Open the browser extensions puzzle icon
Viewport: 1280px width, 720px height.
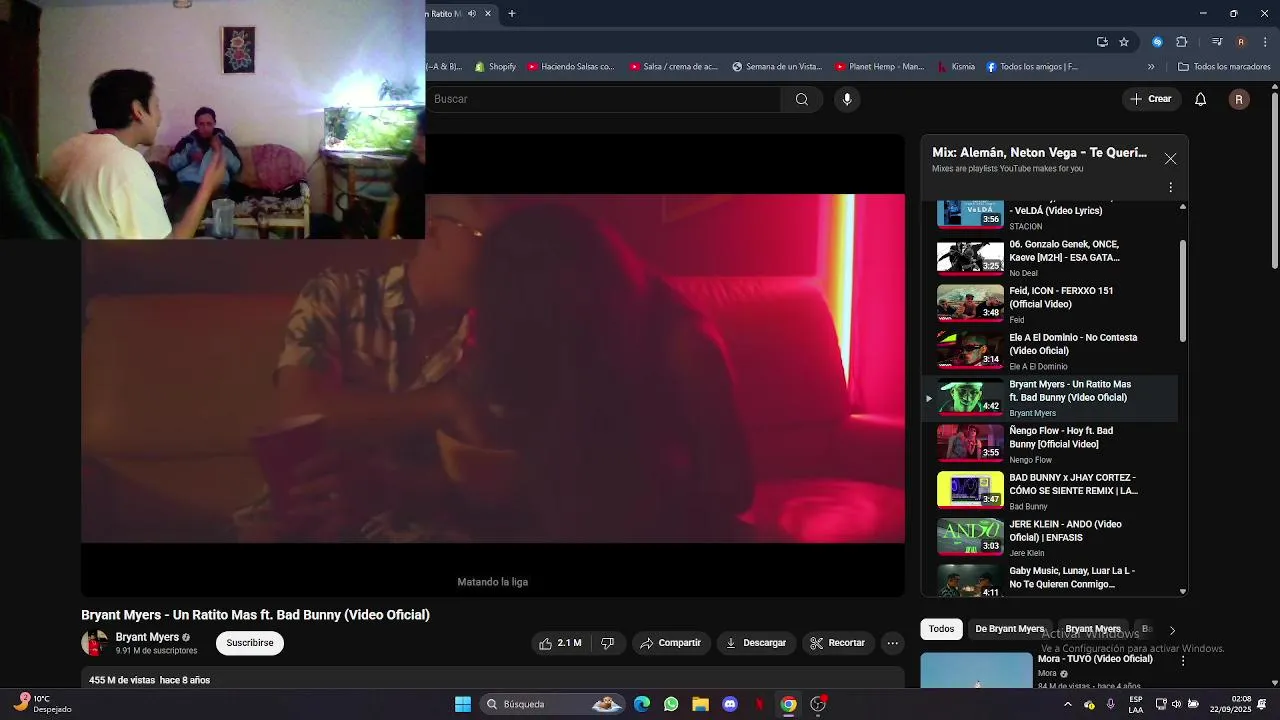pos(1181,42)
